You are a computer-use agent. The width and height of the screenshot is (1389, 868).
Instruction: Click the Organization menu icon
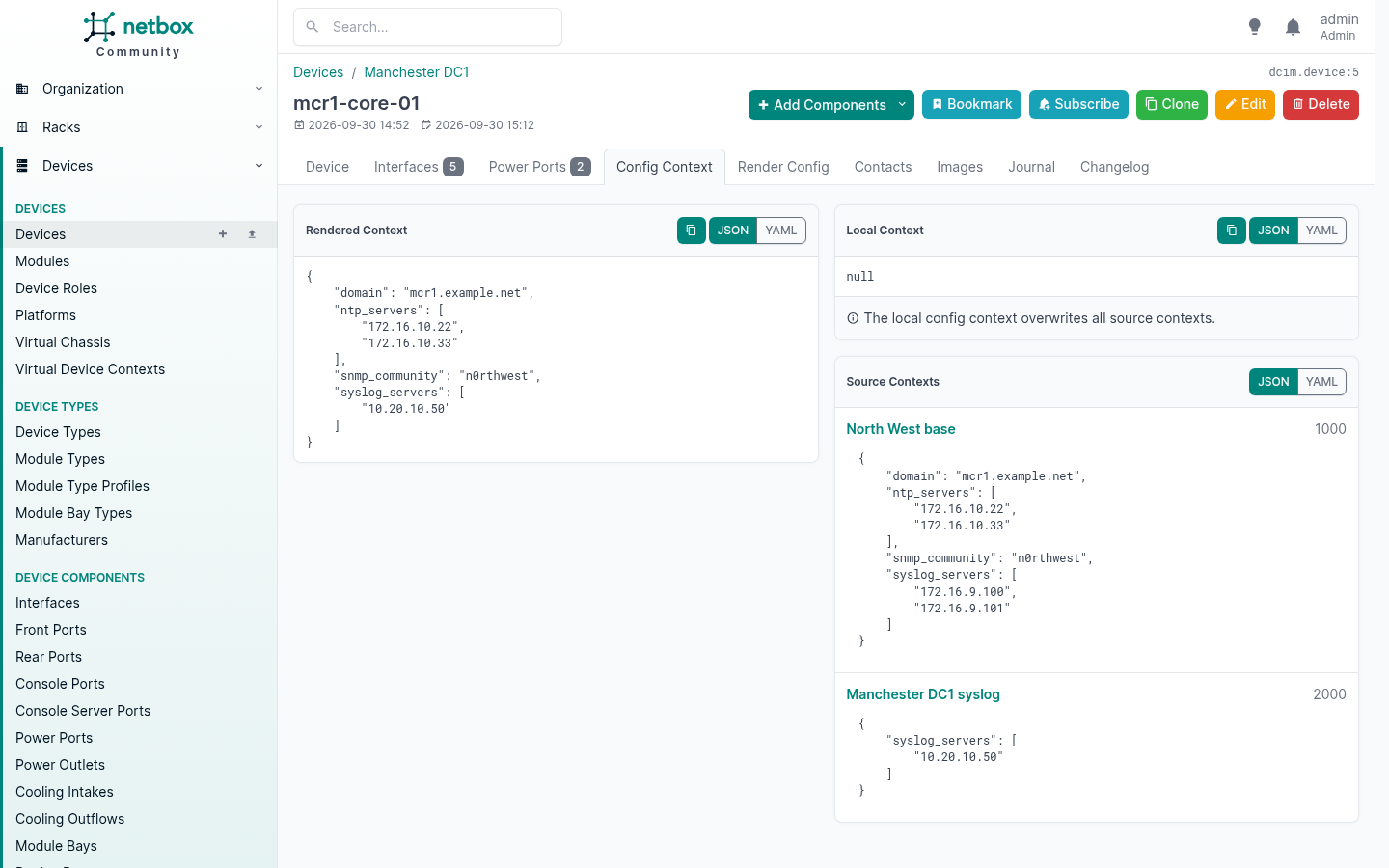[22, 89]
